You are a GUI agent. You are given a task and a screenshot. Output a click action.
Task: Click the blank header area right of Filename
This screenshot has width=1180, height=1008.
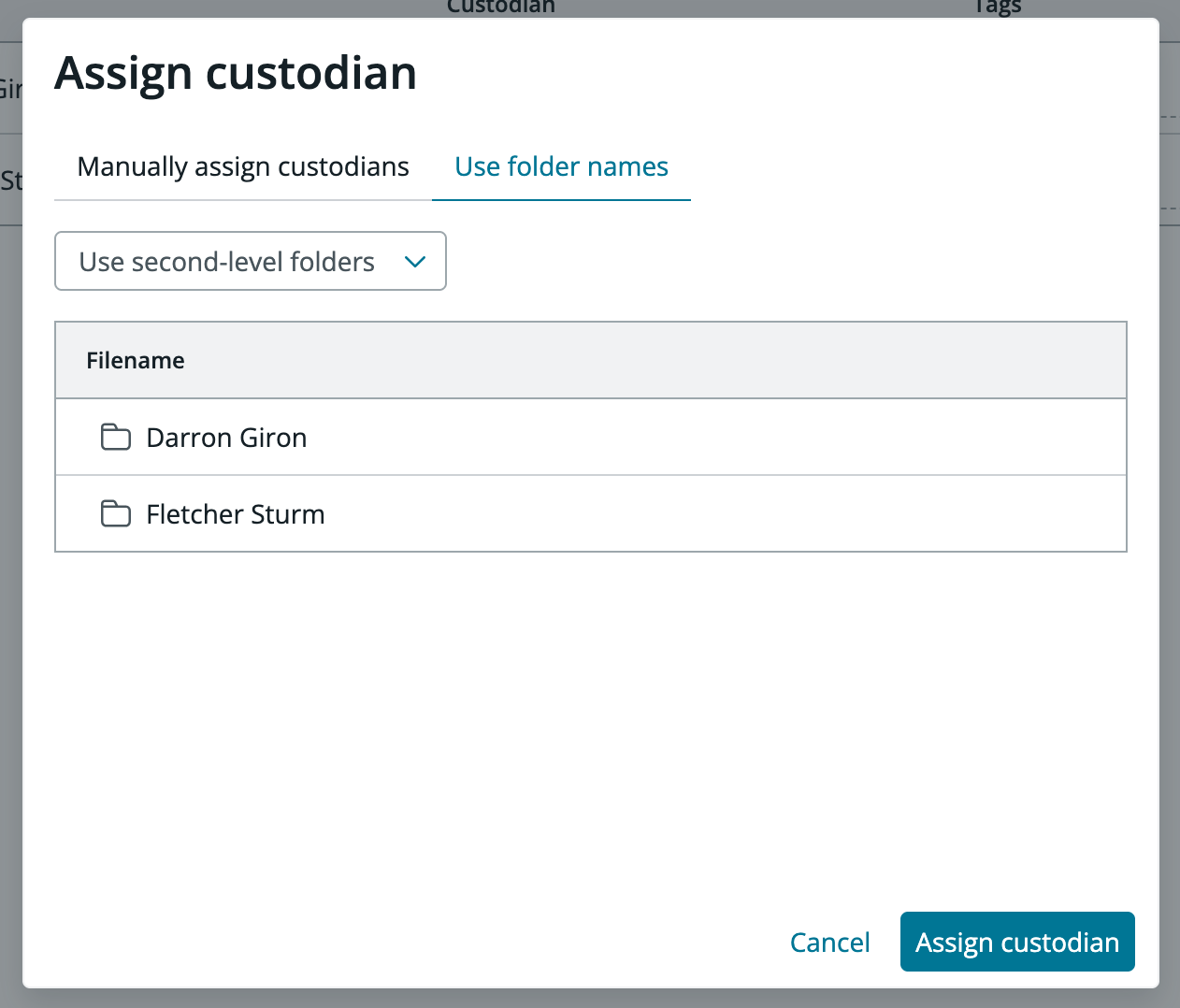tap(655, 361)
